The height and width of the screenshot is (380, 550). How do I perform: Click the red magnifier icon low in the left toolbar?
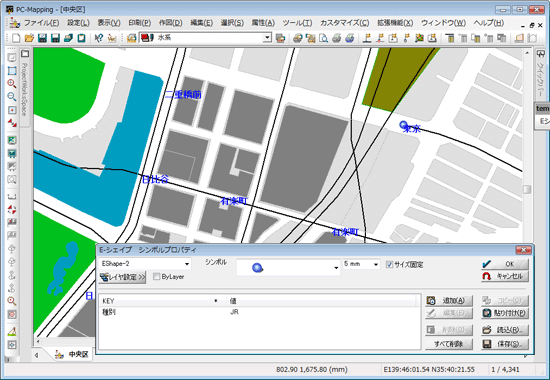click(12, 301)
